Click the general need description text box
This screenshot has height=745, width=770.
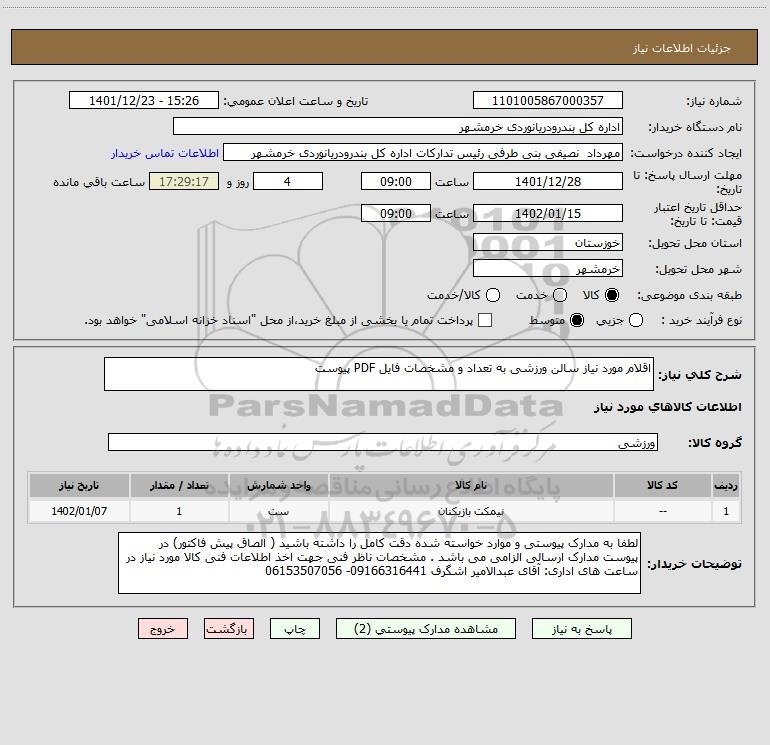(379, 374)
